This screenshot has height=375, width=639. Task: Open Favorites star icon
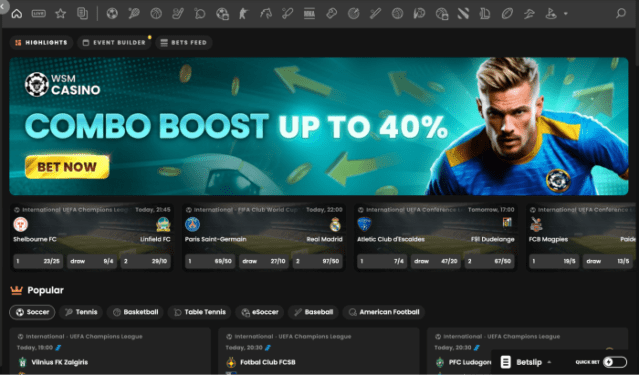(x=60, y=13)
